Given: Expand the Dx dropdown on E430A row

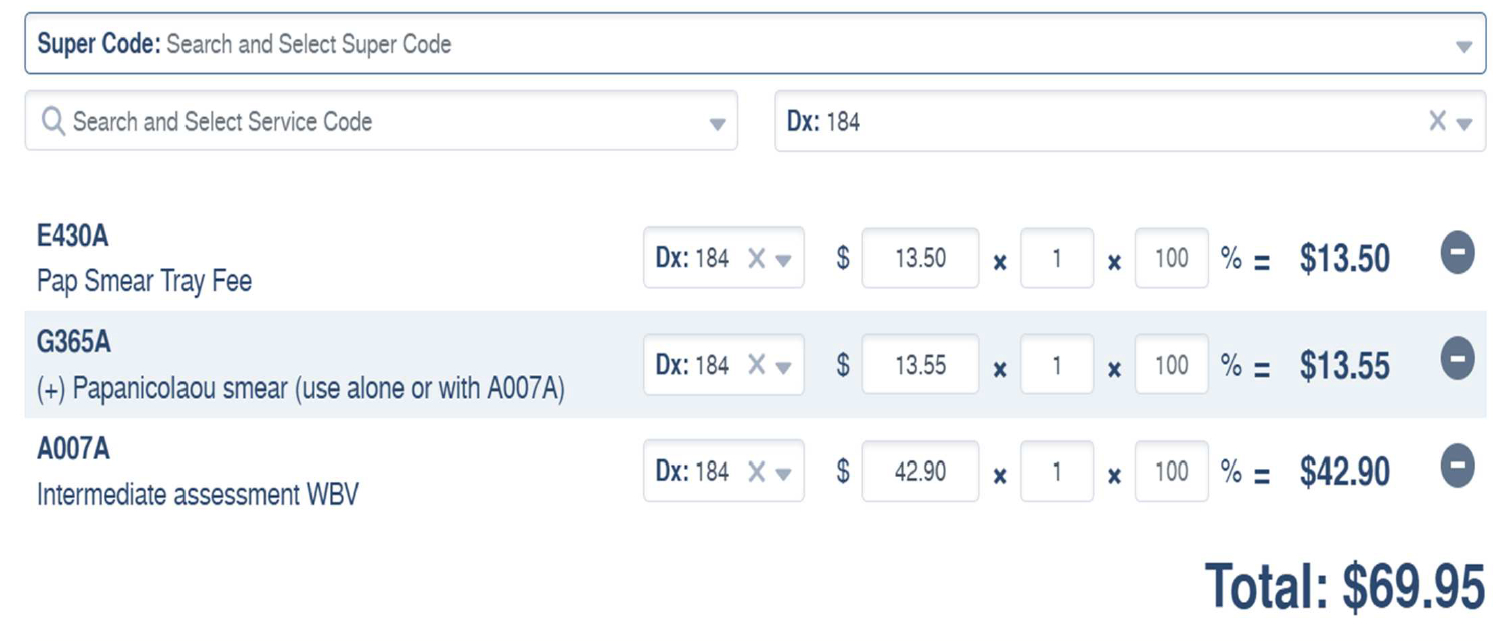Looking at the screenshot, I should 784,261.
